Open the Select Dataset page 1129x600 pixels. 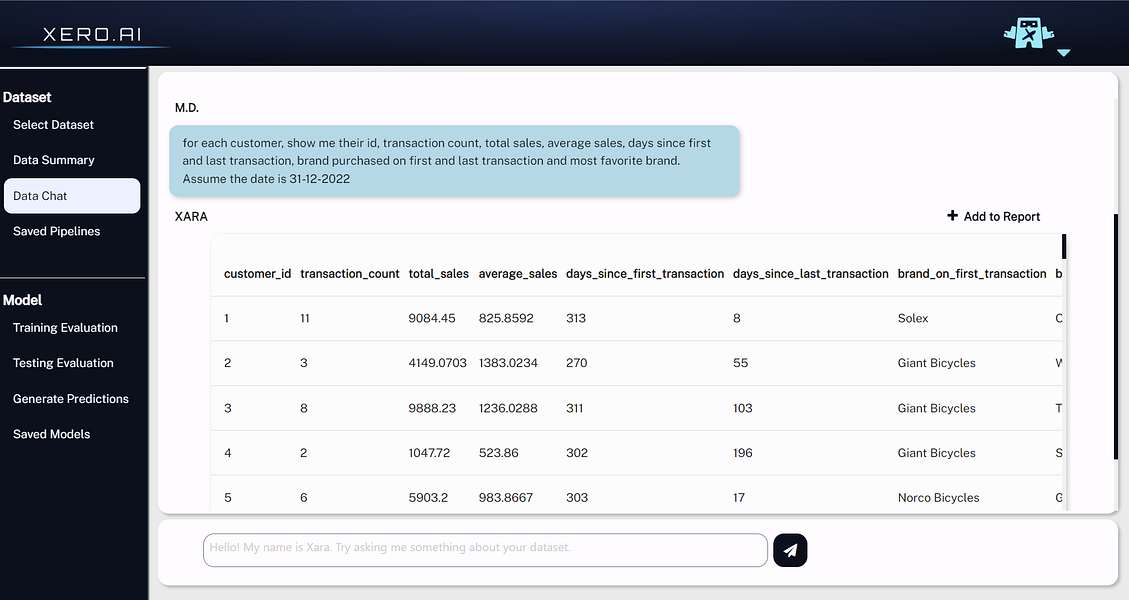[53, 124]
